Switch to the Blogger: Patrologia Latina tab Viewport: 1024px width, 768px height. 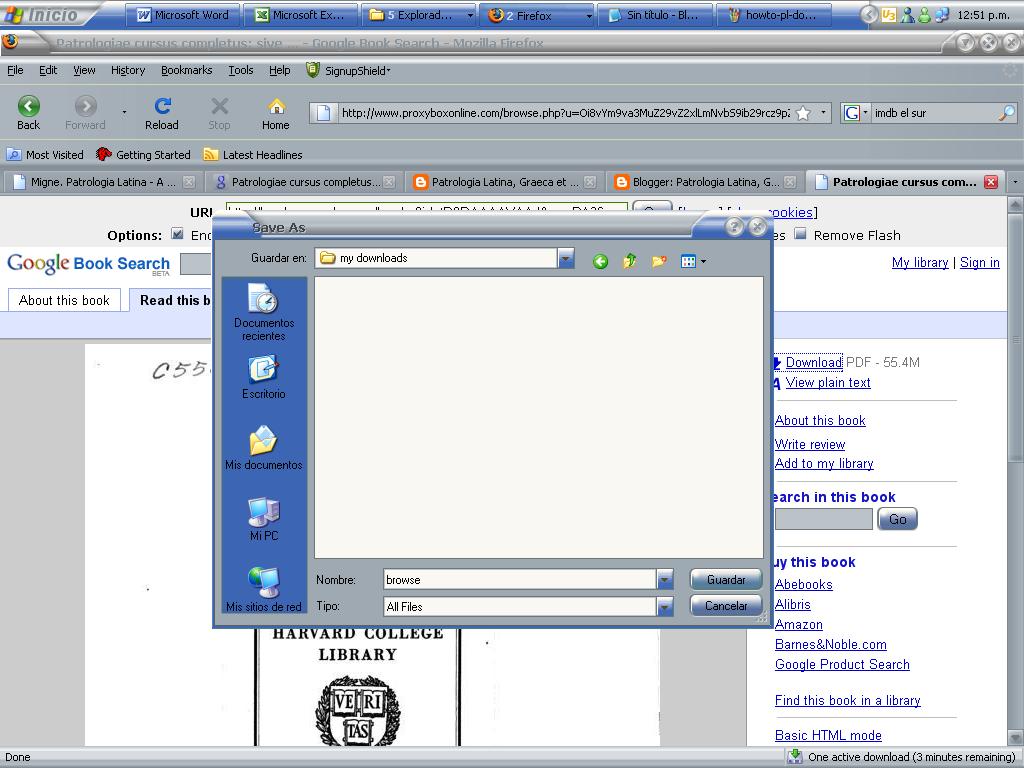(x=705, y=182)
